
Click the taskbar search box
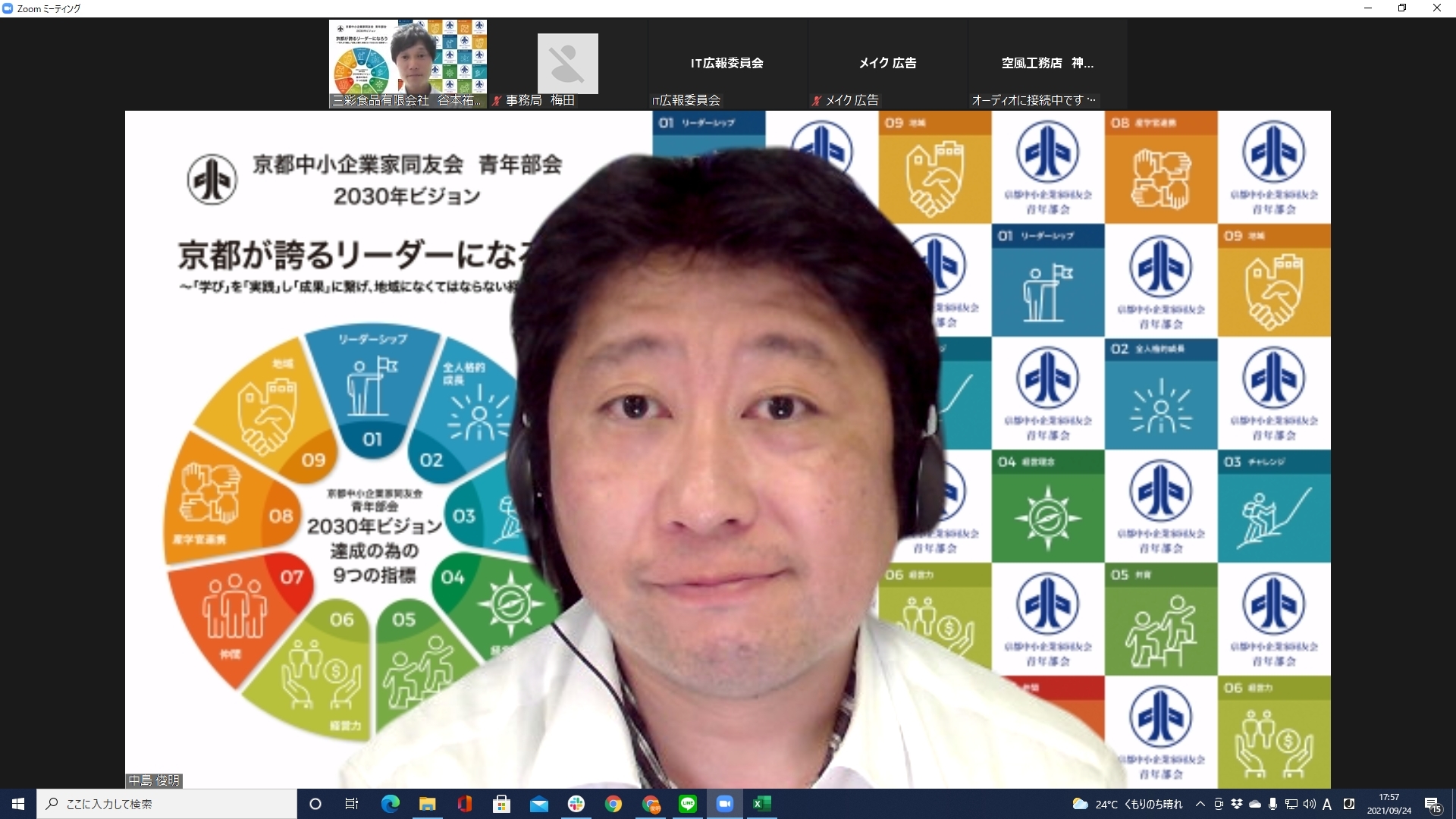167,804
